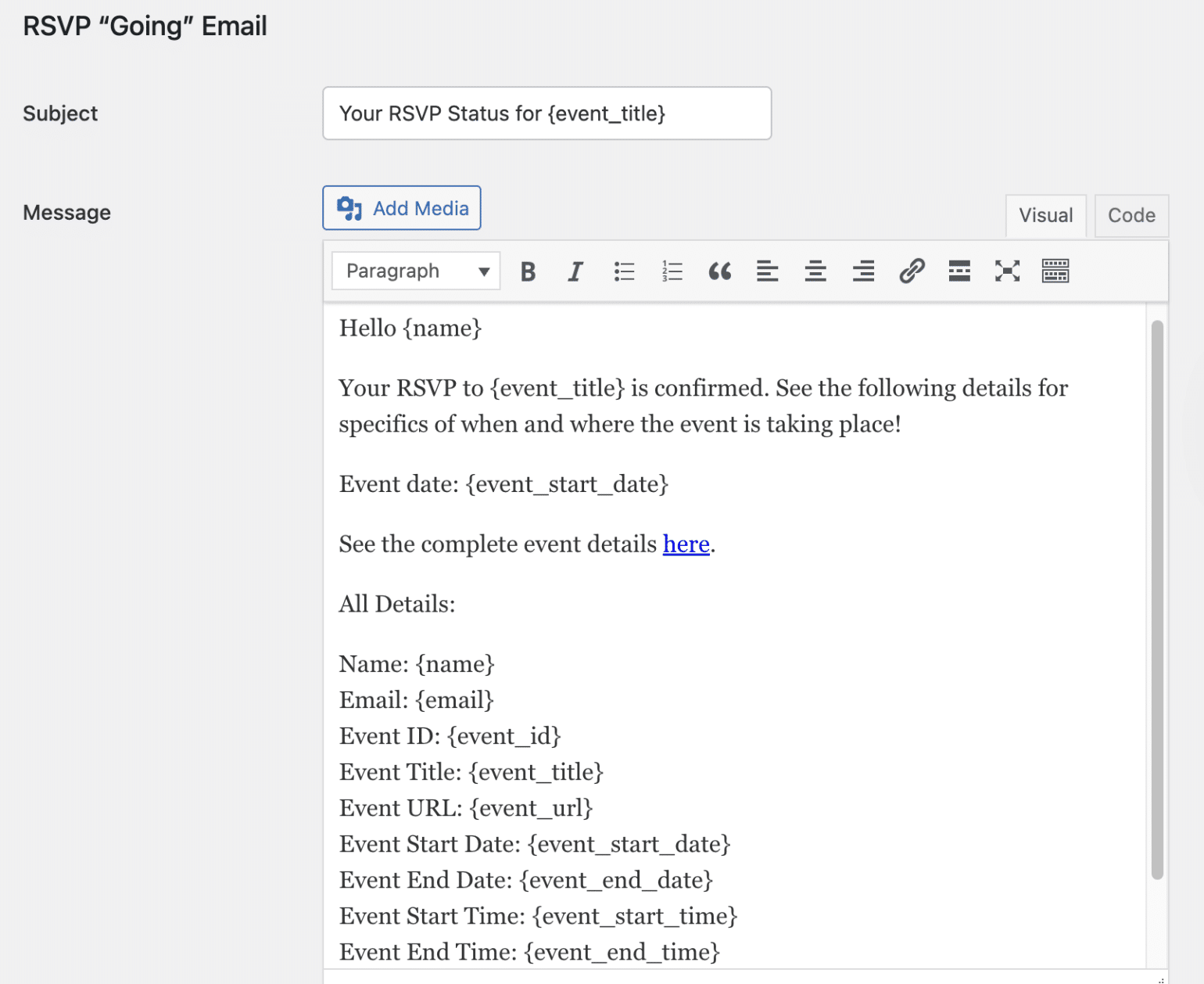Toggle italic formatting in editor toolbar
Viewport: 1204px width, 984px height.
point(575,271)
